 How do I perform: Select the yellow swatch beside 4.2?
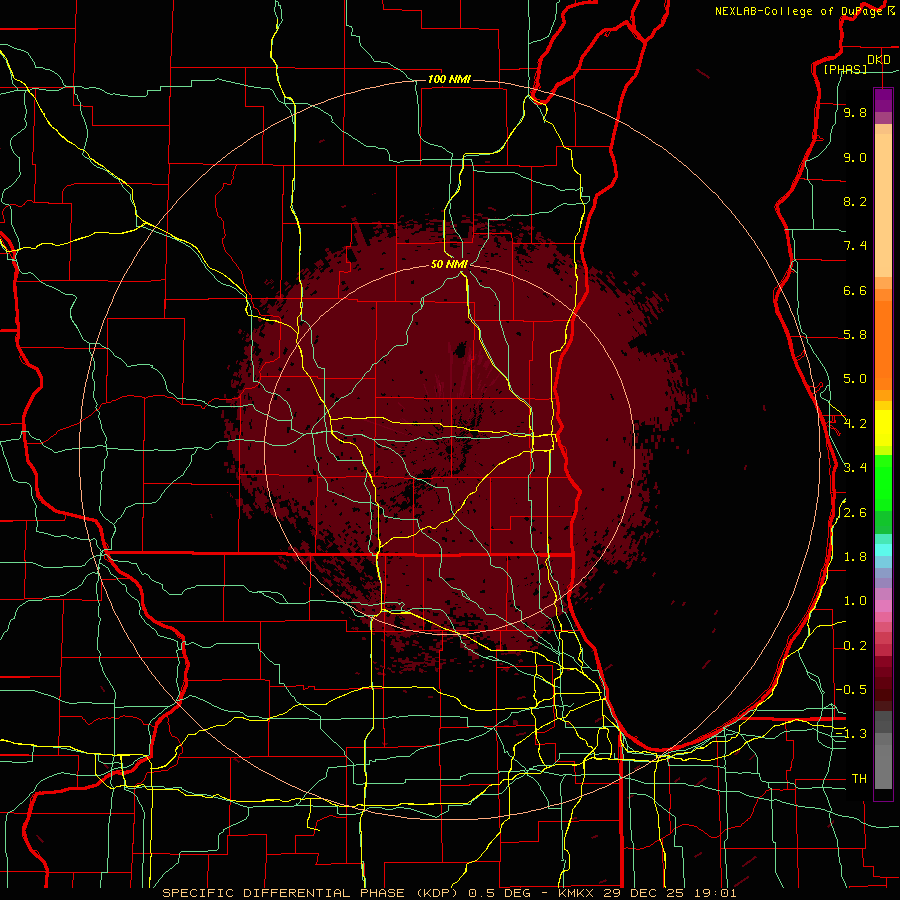[x=883, y=428]
